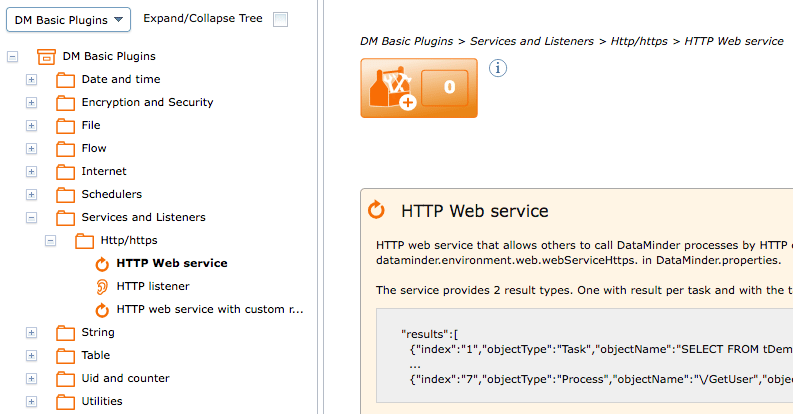
Task: Click the File folder icon
Action: 65,126
